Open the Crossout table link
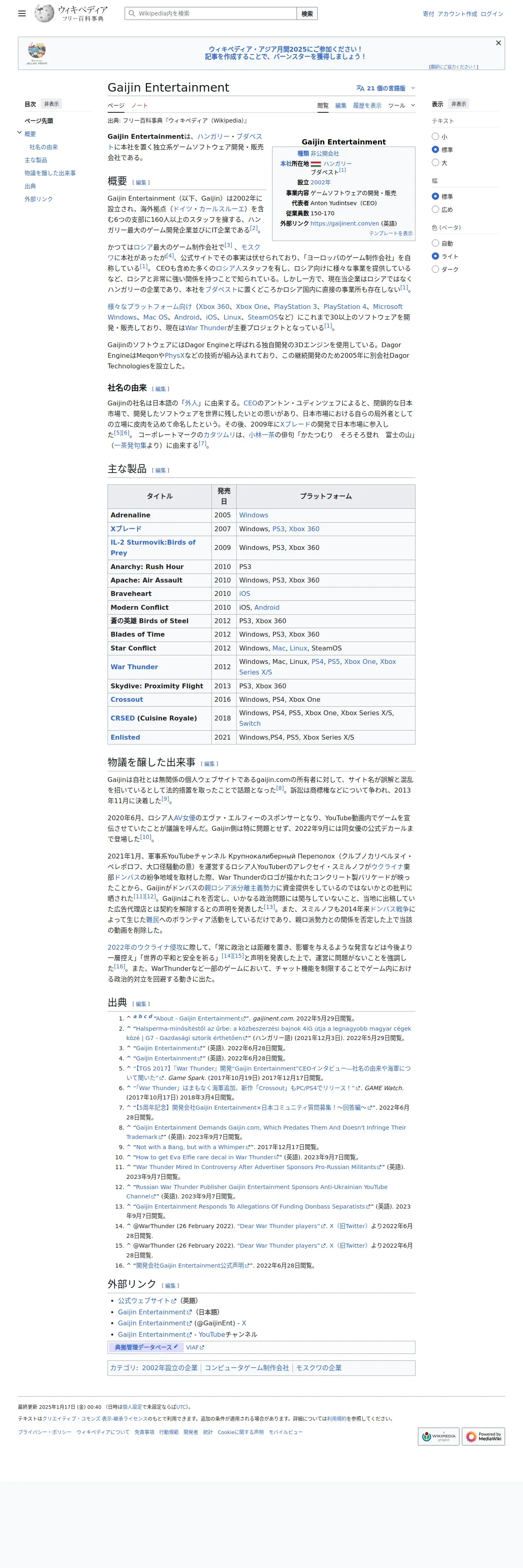Screen dimensions: 523x1568 pos(127,699)
